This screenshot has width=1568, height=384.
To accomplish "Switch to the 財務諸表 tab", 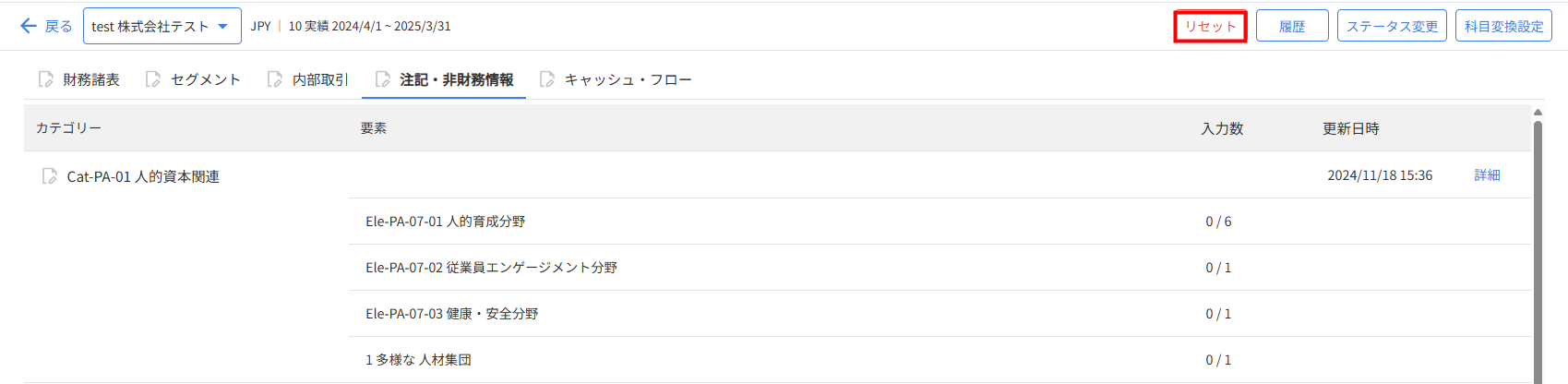I will (x=90, y=79).
